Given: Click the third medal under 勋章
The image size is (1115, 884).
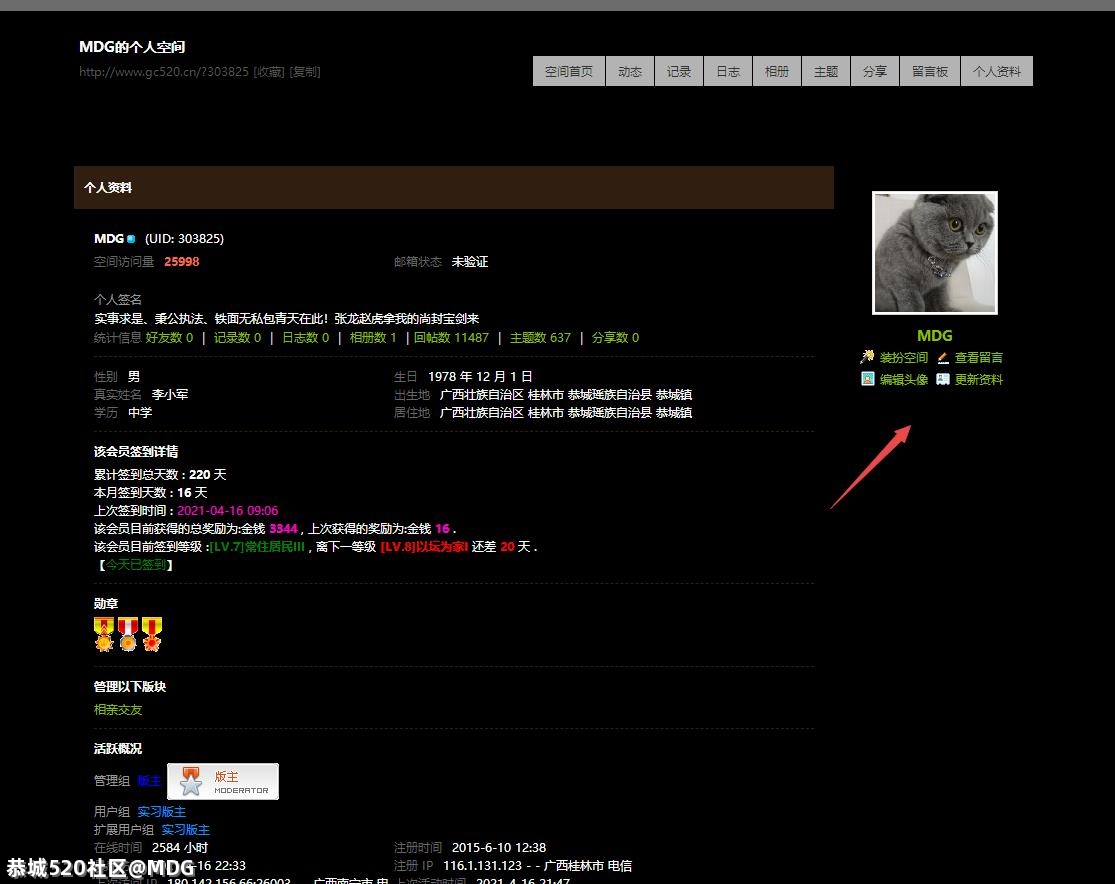Looking at the screenshot, I should tap(151, 634).
